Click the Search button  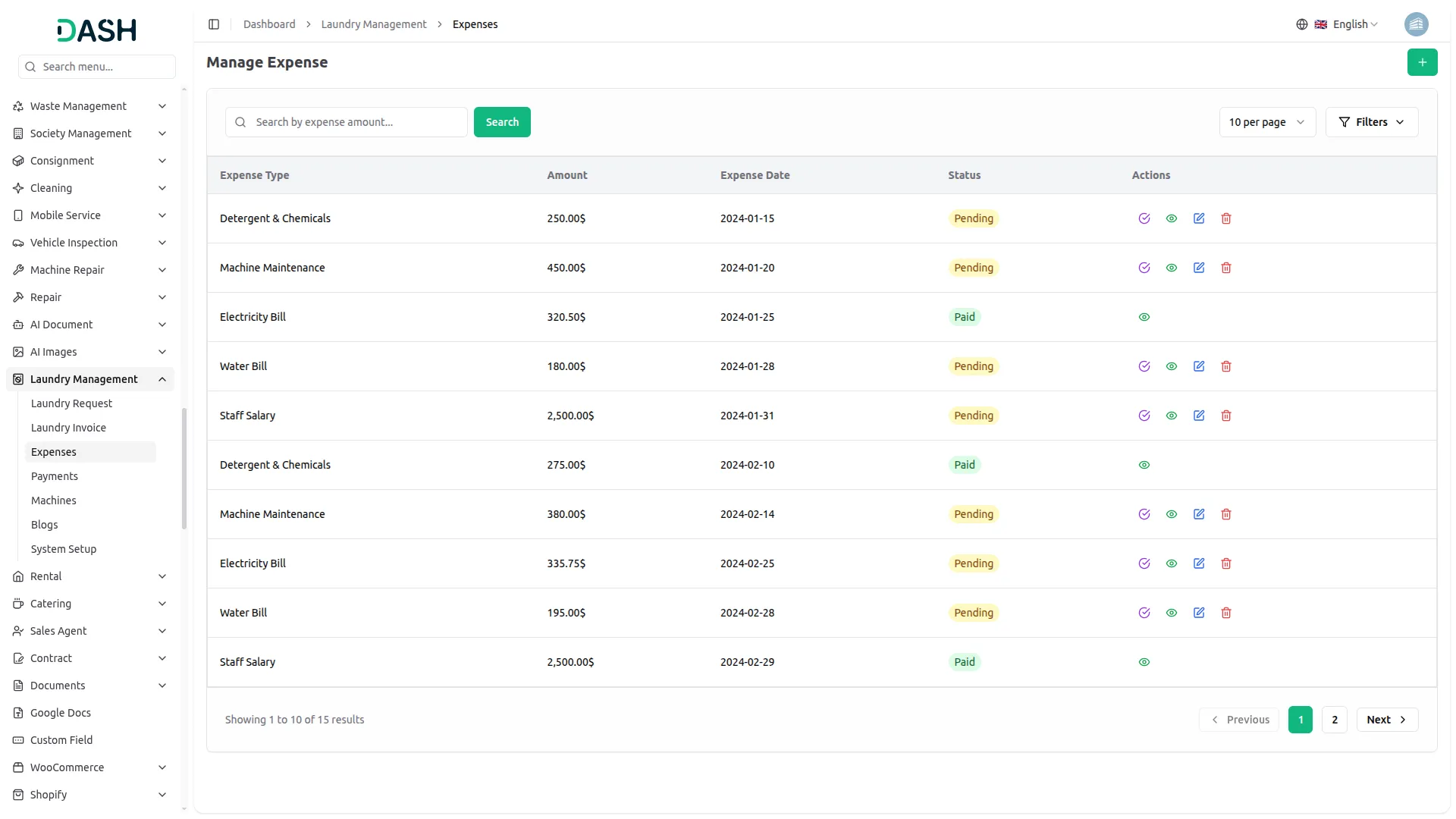[501, 122]
